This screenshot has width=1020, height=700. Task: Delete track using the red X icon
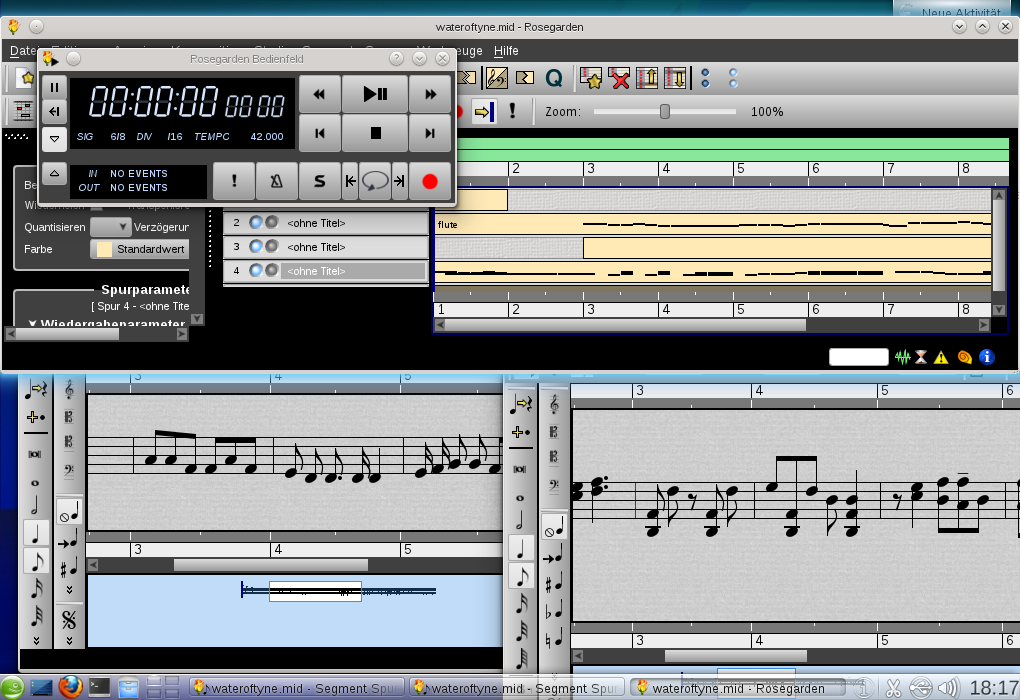pos(619,79)
